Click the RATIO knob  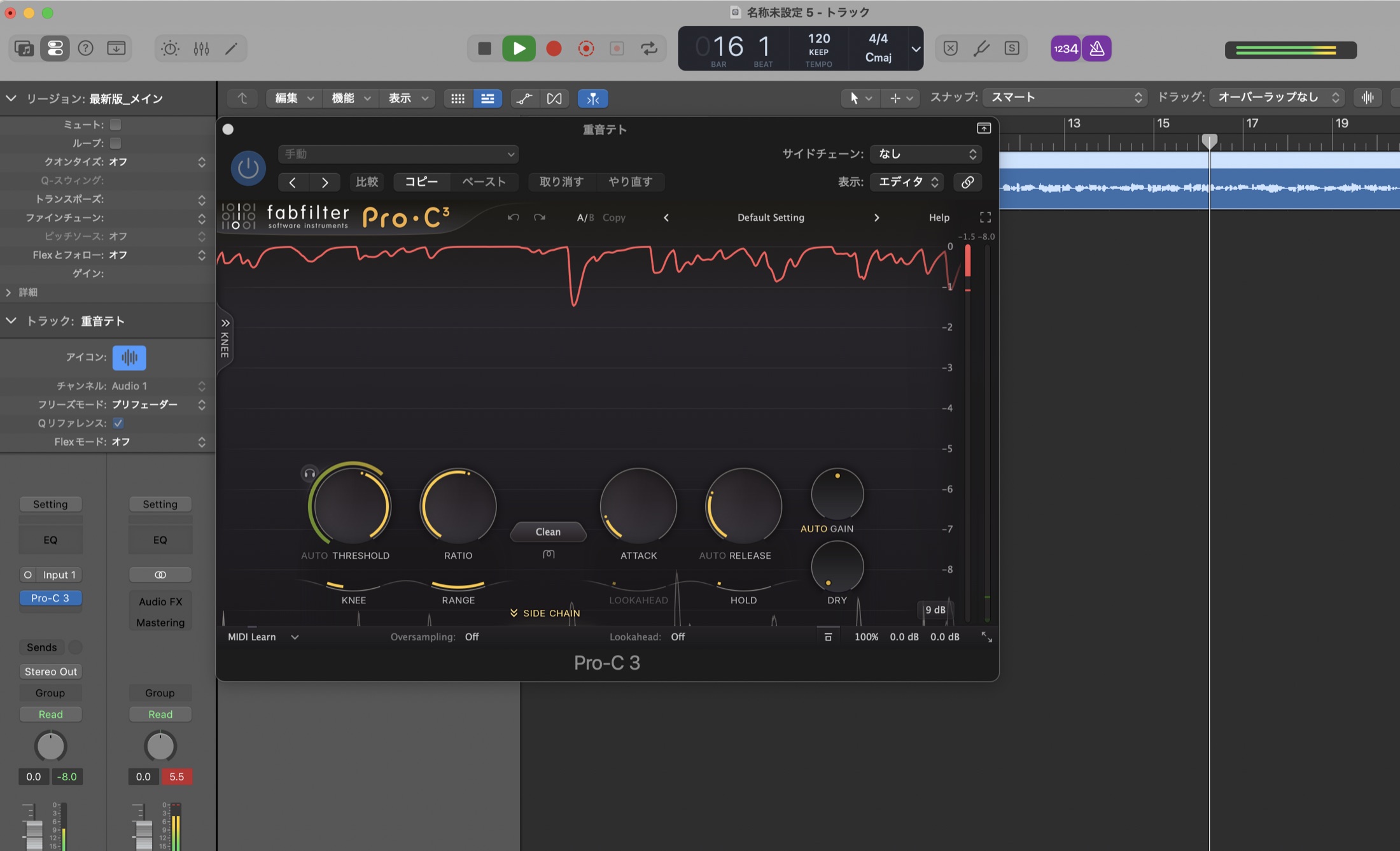tap(458, 507)
